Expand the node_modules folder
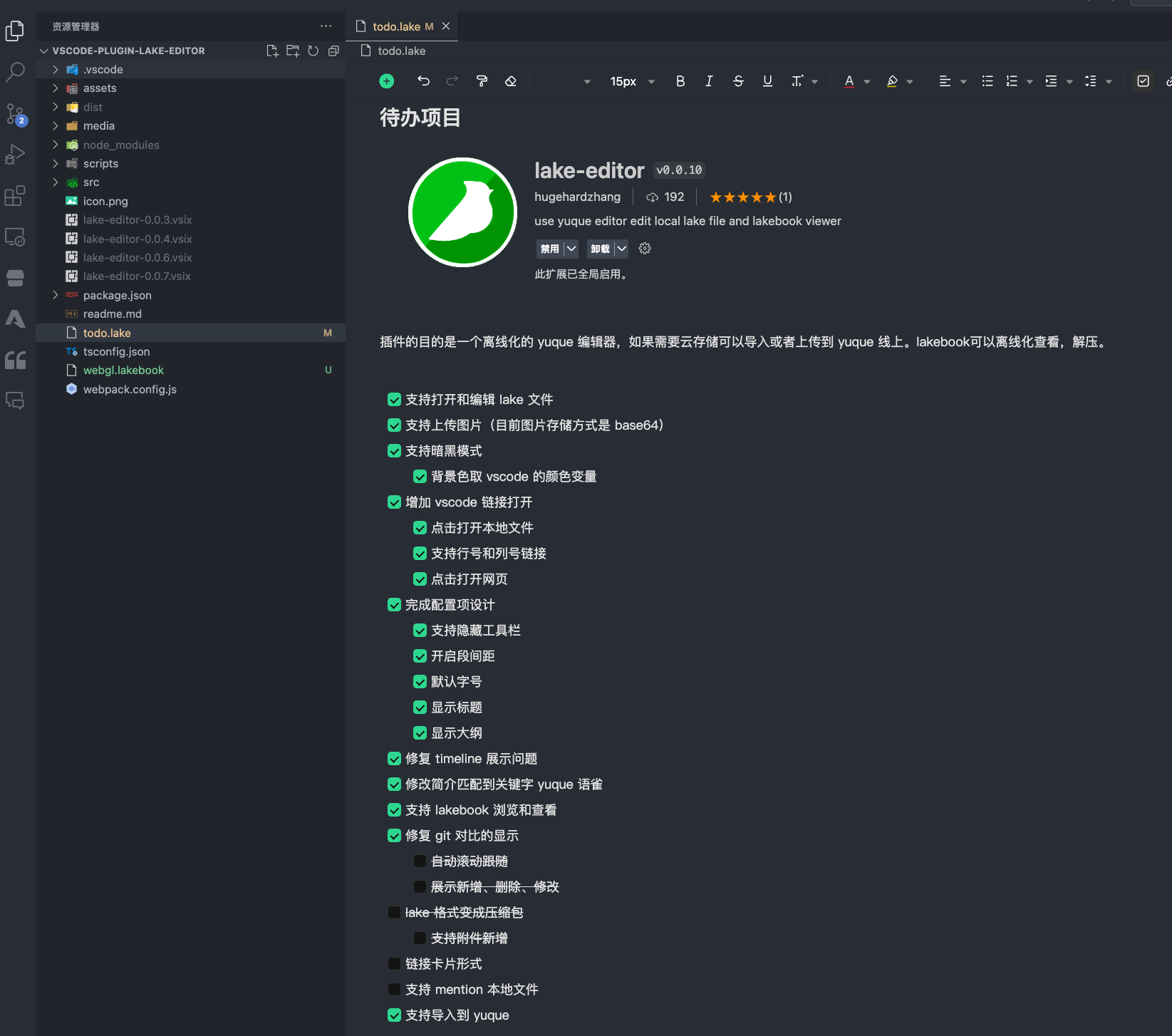 tap(55, 145)
